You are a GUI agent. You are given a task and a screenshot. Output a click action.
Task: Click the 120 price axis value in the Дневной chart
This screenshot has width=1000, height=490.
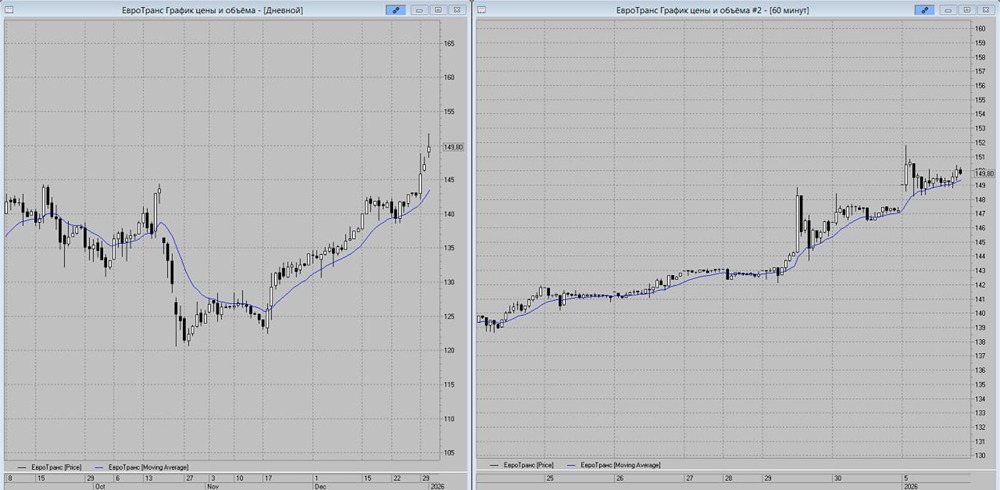[449, 350]
